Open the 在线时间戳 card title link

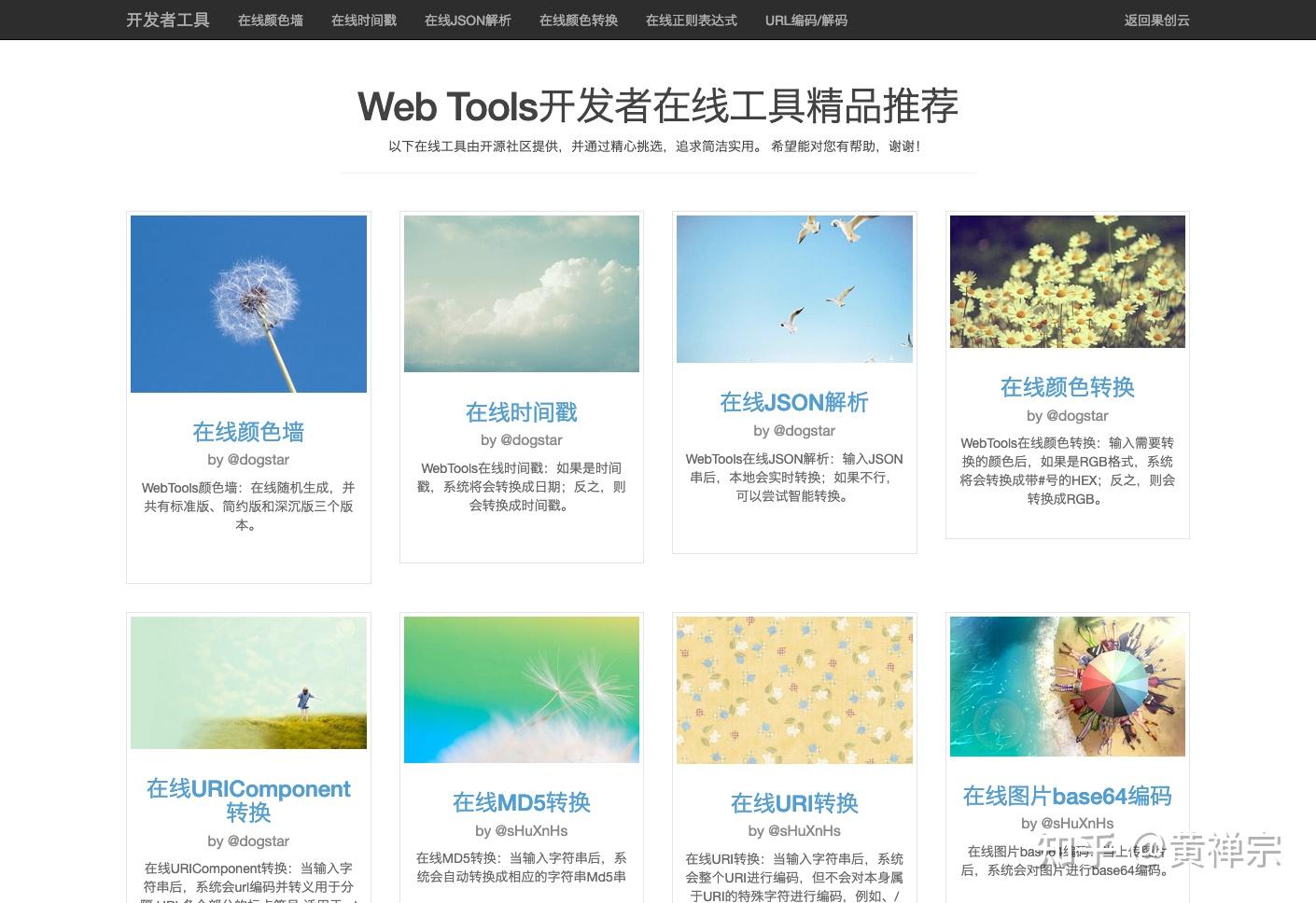click(521, 411)
